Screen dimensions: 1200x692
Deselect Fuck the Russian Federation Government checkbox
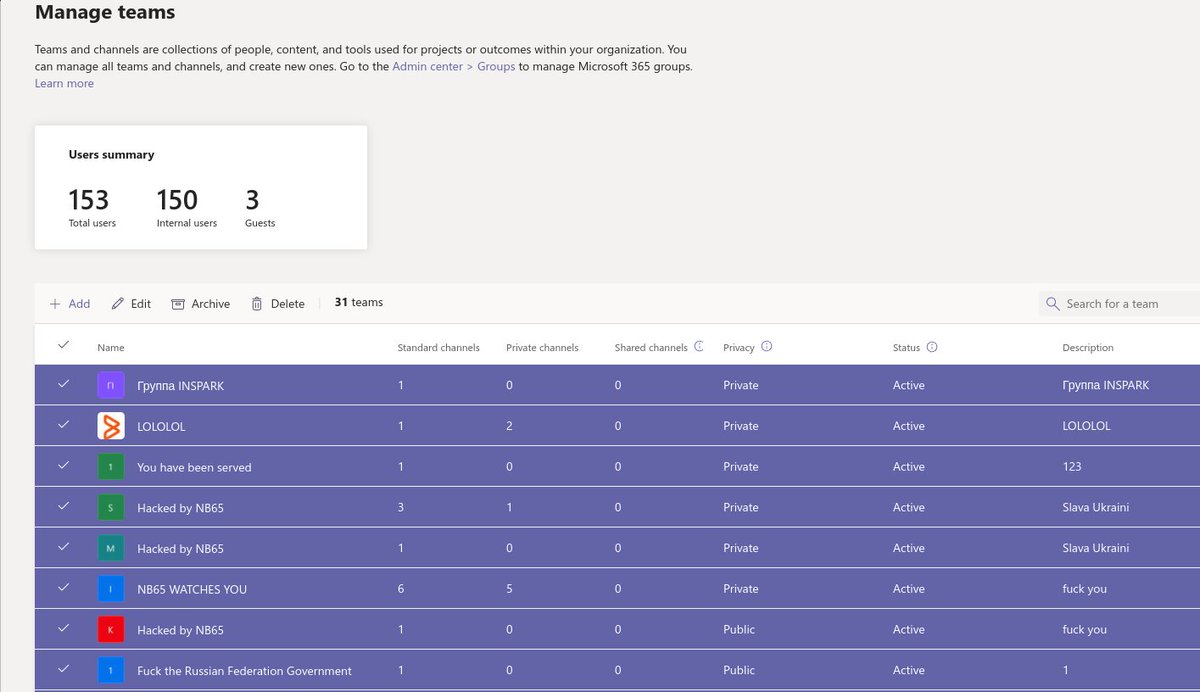[x=64, y=669]
